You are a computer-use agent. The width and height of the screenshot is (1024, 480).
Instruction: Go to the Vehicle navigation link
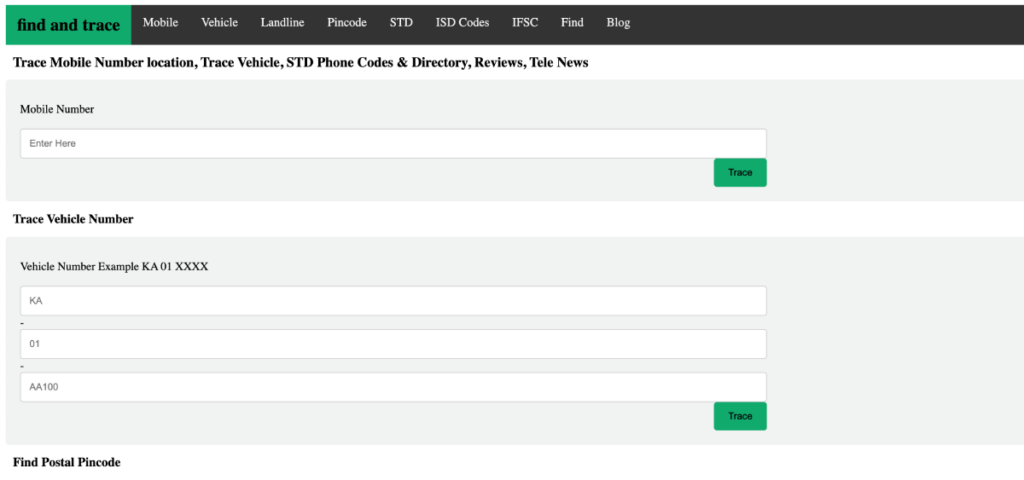219,23
